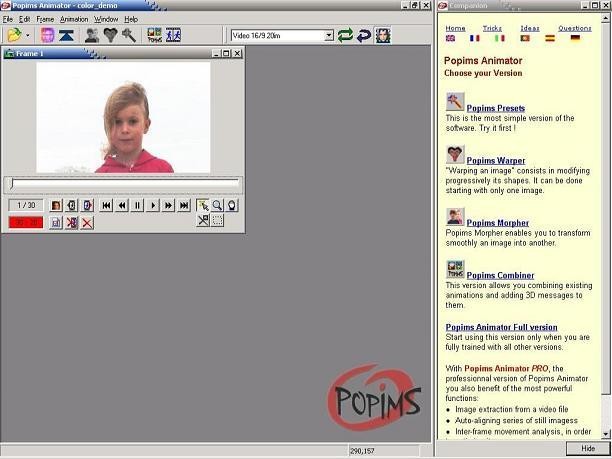Open the Popims Warper link
Screen dimensions: 612x459
[496, 160]
